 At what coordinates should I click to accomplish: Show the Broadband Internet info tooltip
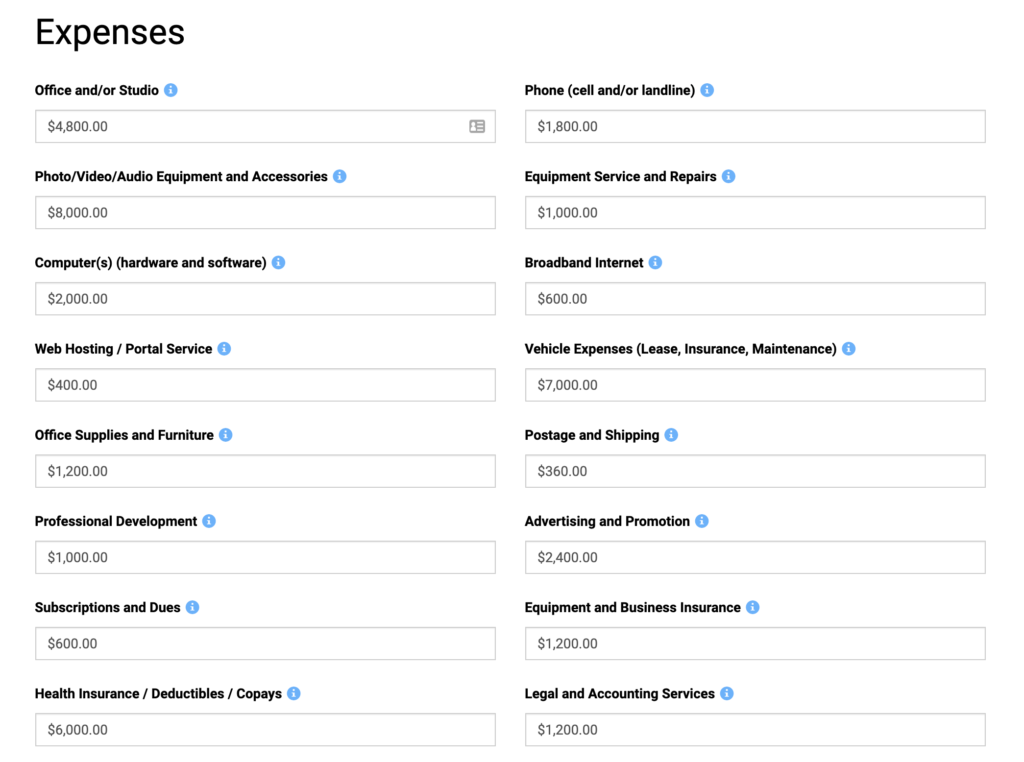pos(655,262)
